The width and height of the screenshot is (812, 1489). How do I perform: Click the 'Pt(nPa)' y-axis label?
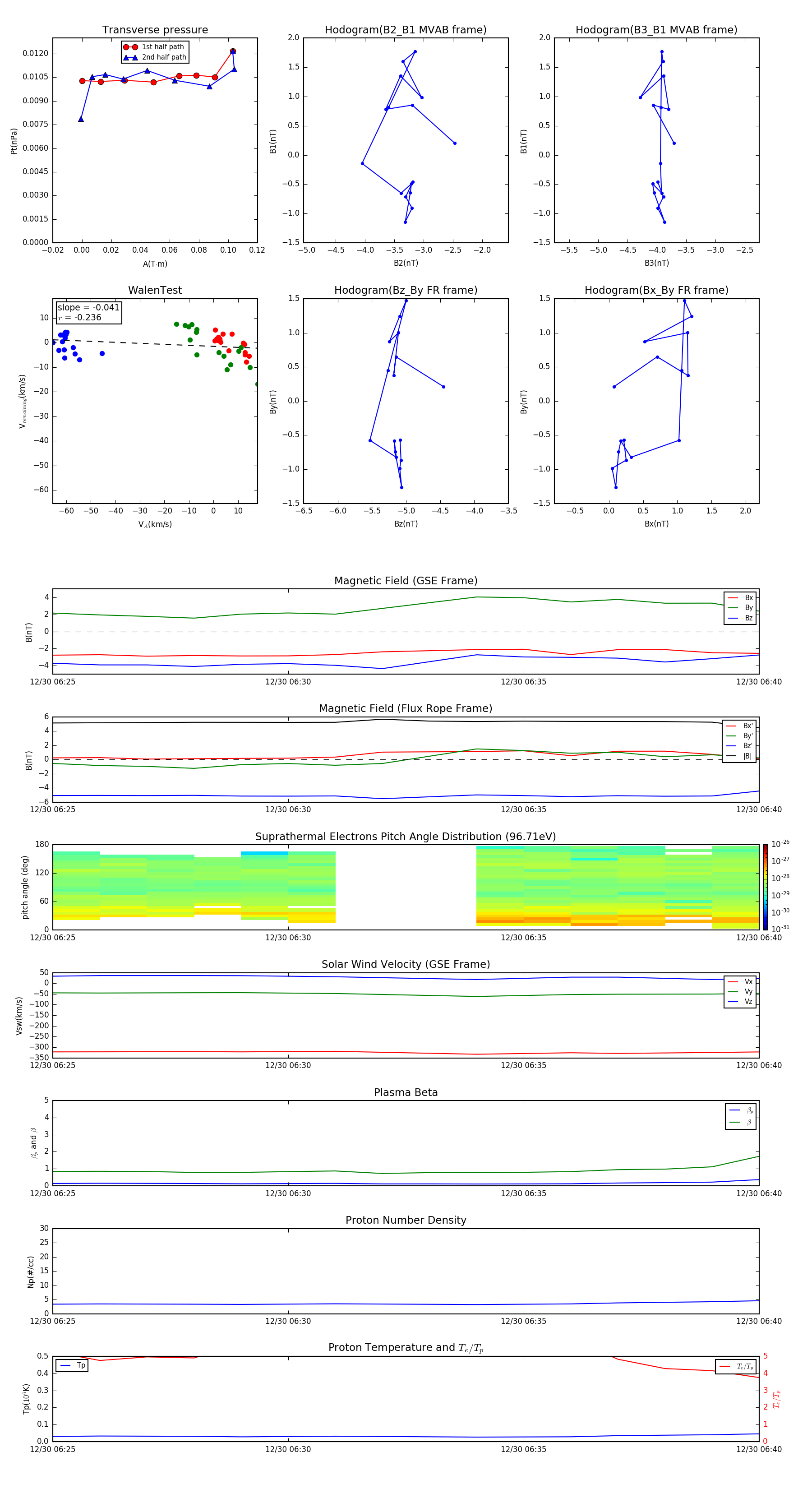[x=14, y=141]
